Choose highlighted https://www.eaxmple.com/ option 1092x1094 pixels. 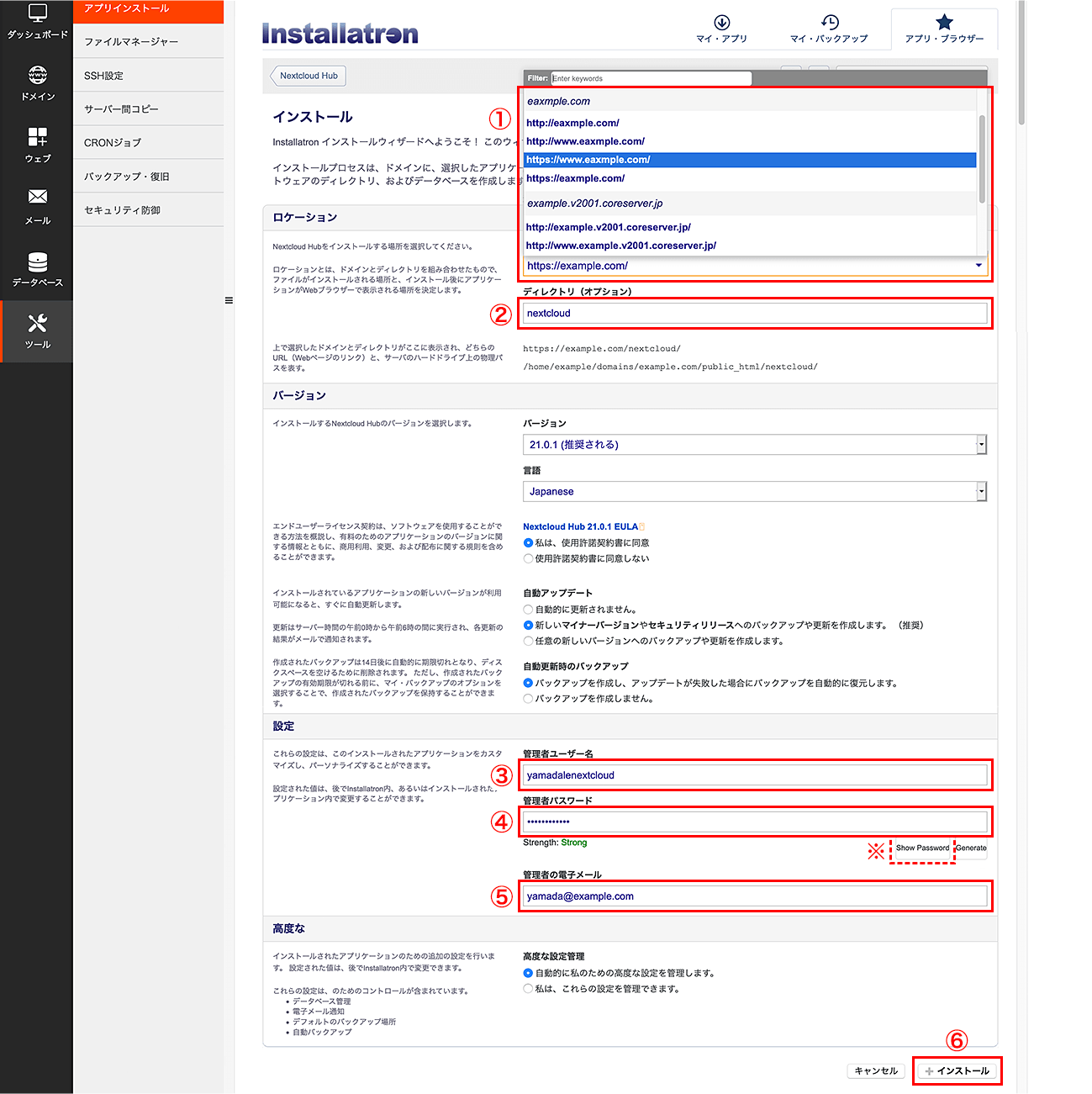(x=750, y=160)
